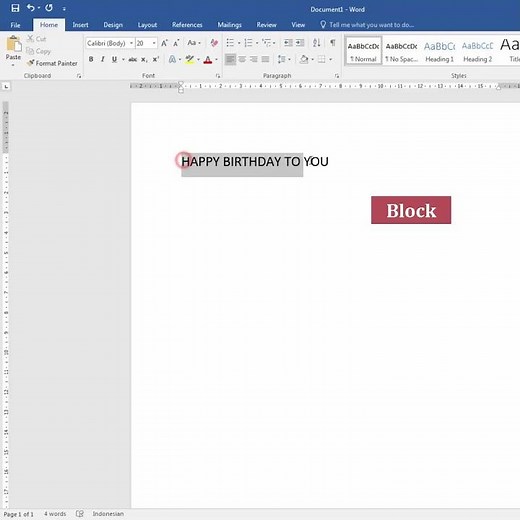Apply the Heading 1 style

[x=439, y=50]
